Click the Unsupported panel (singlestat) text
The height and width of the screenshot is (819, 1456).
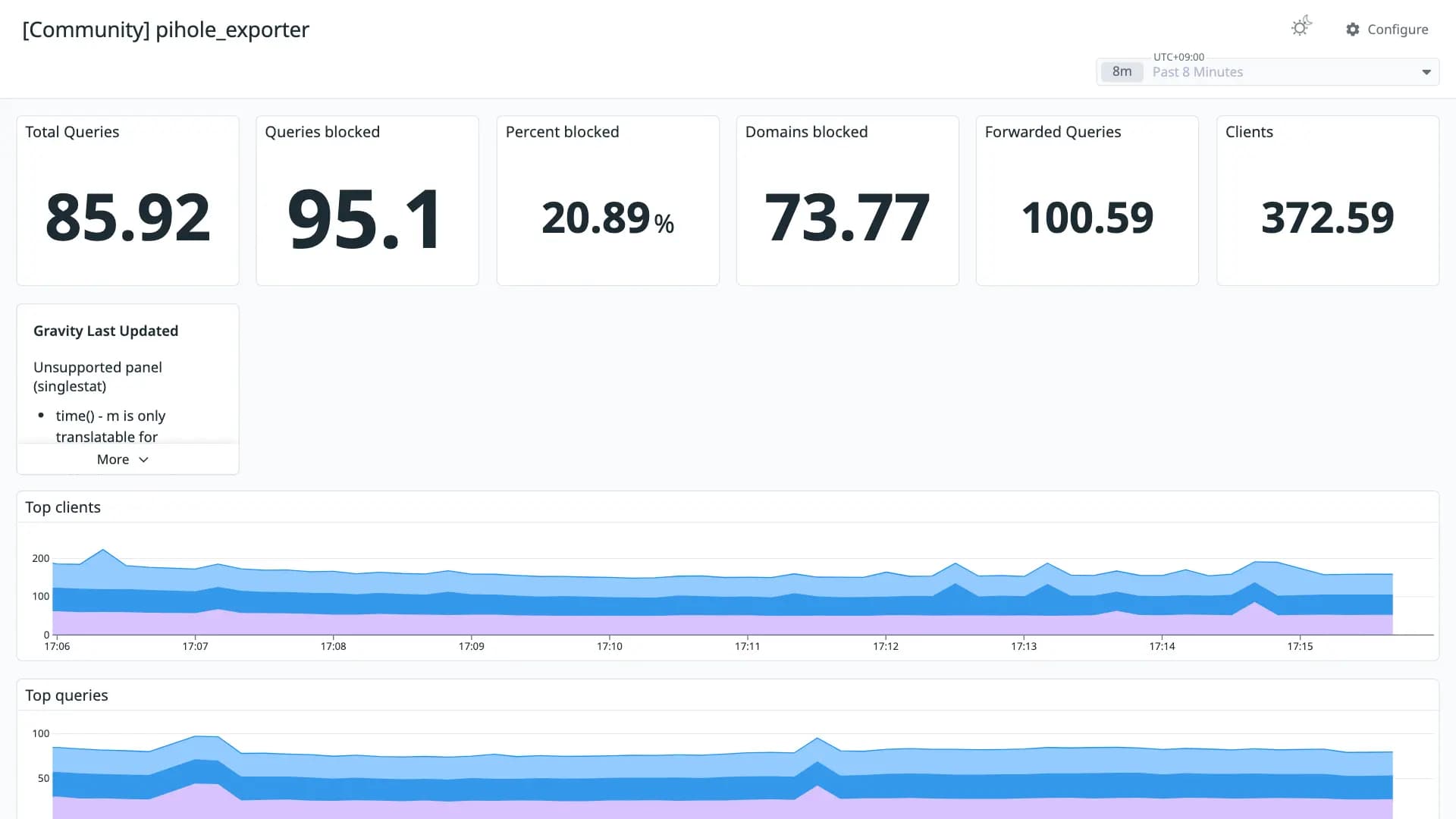click(98, 377)
